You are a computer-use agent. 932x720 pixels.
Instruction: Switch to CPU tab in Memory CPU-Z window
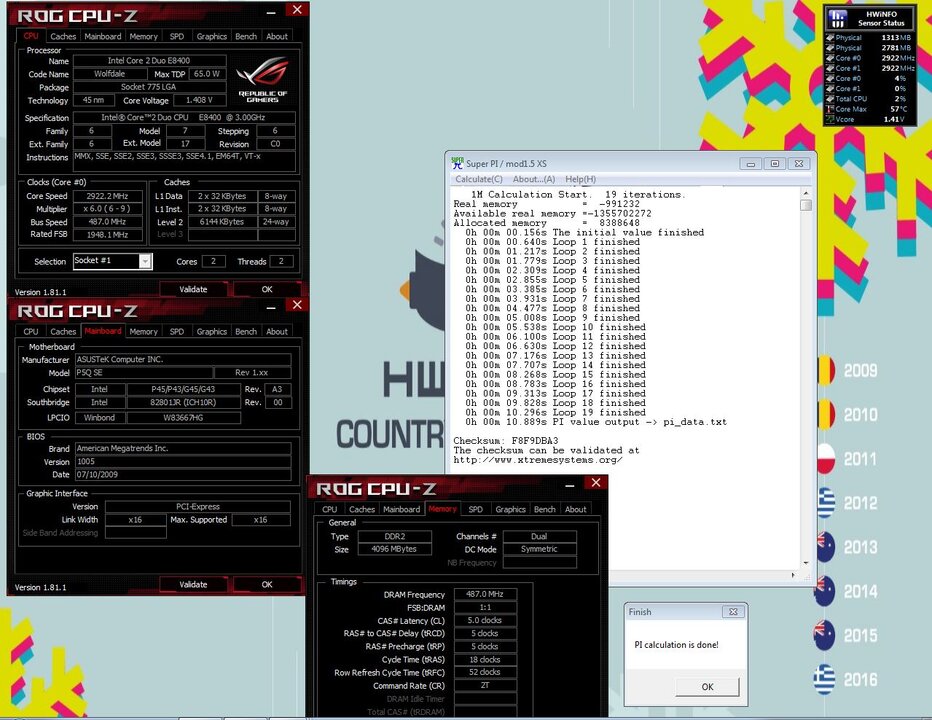pos(329,510)
